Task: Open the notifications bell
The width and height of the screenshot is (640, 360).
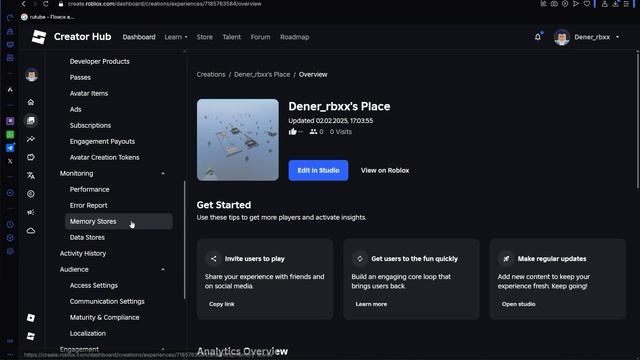Action: tap(538, 37)
